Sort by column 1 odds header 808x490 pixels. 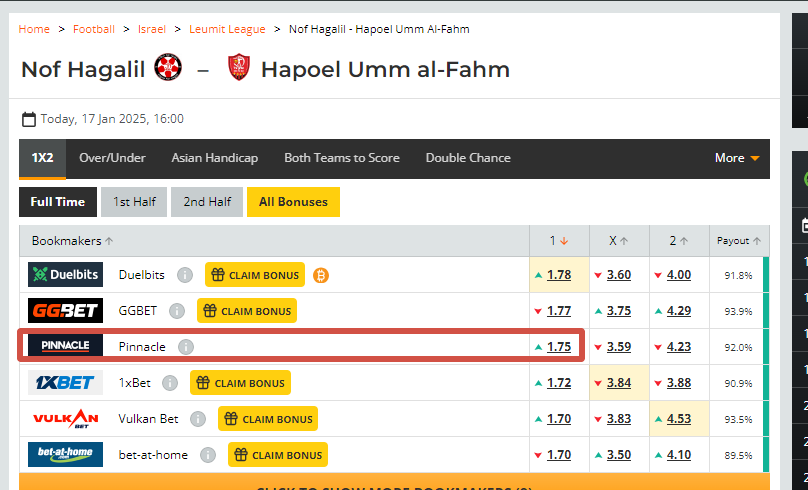[559, 241]
